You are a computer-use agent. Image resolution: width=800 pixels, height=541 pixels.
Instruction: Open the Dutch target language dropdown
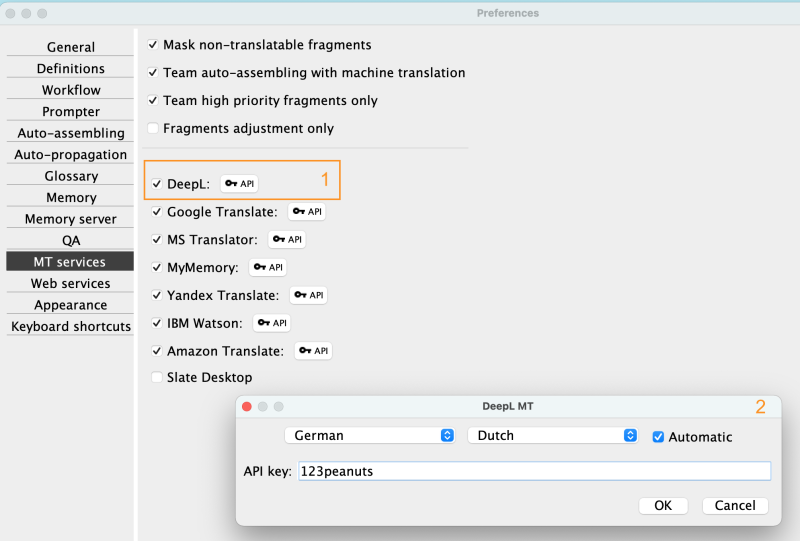pos(553,435)
